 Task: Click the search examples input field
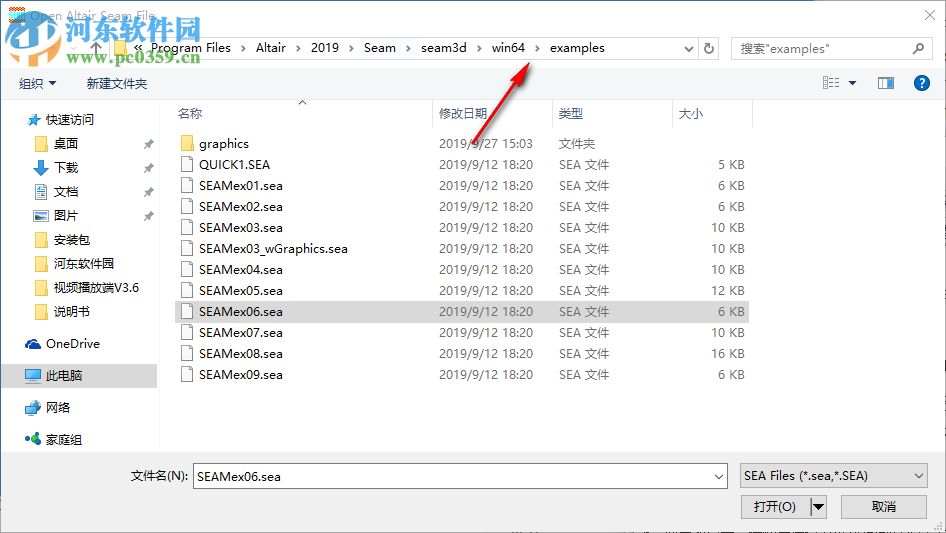(821, 48)
